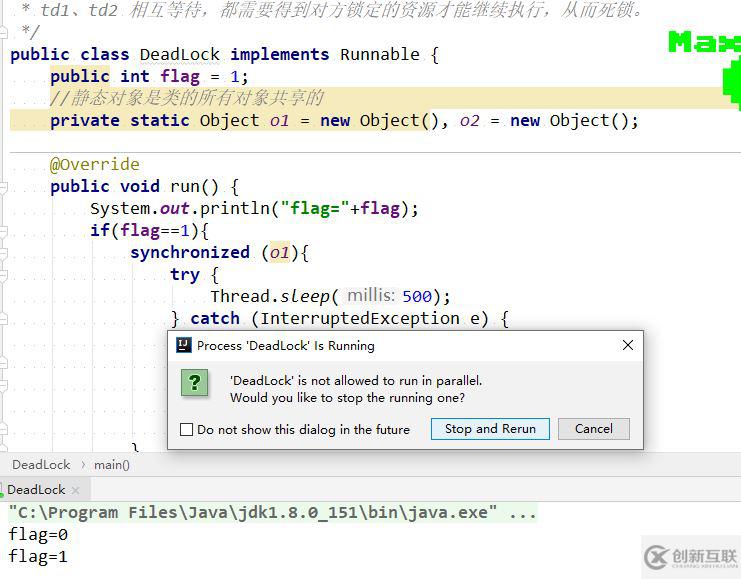741x579 pixels.
Task: Select main() in the breadcrumb bar
Action: (x=112, y=465)
